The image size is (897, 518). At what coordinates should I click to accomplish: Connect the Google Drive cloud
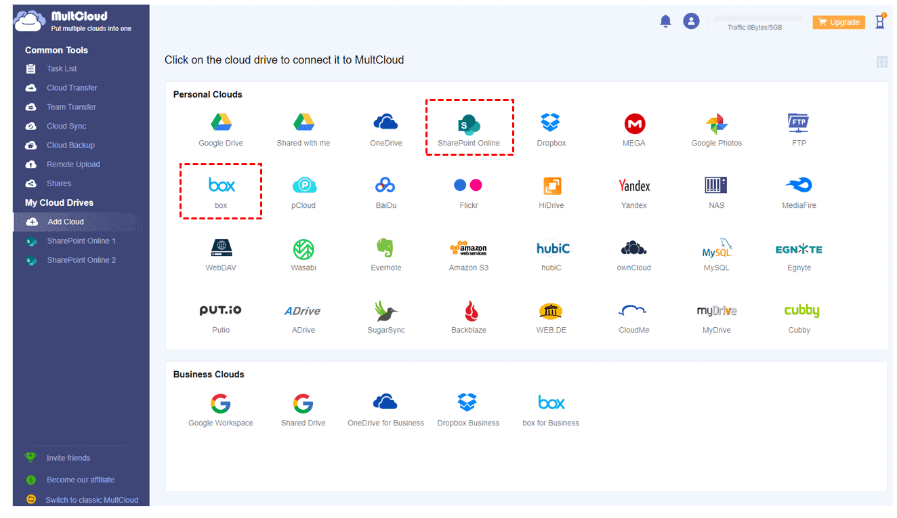coord(221,122)
